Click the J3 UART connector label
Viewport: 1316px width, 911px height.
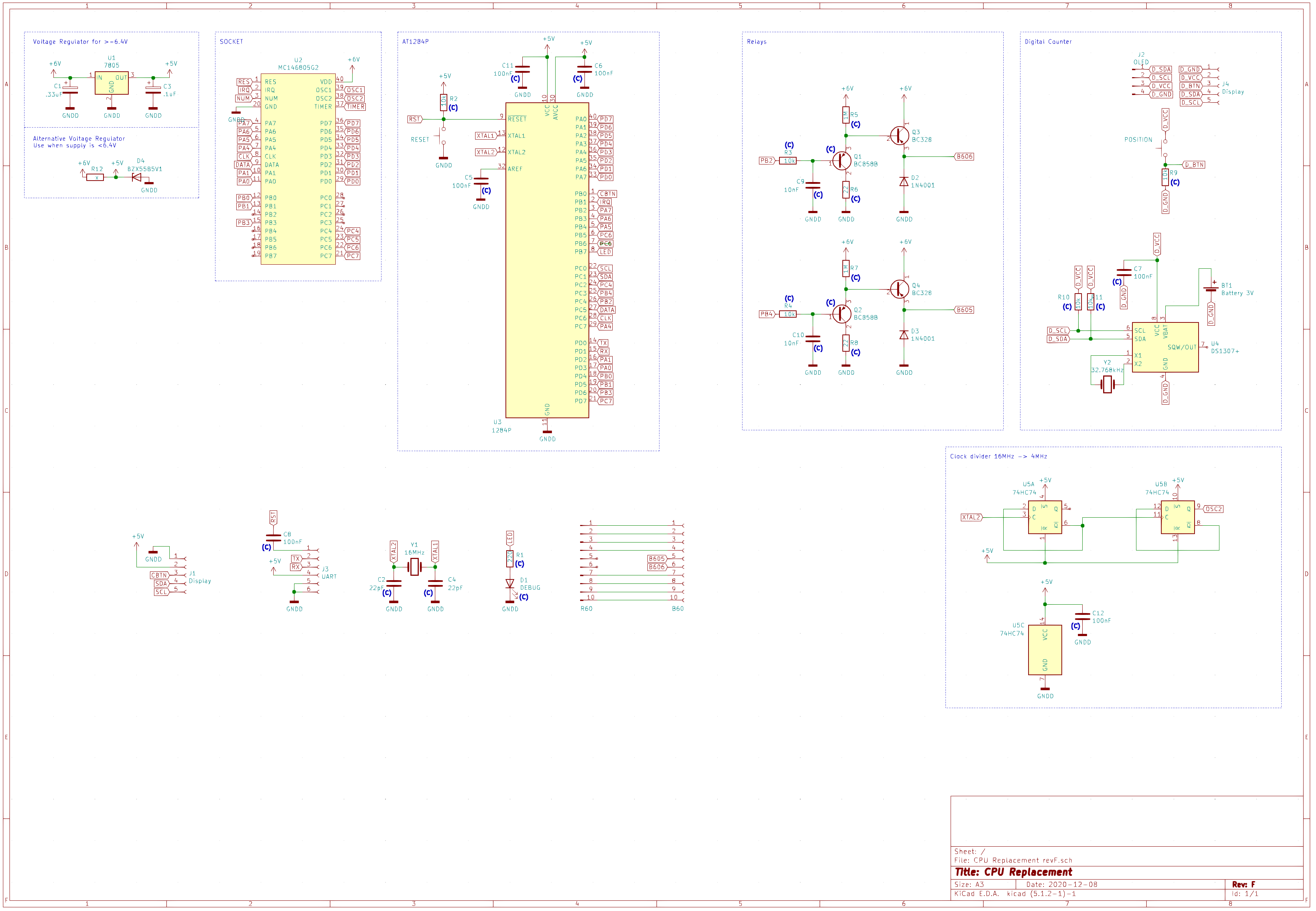(x=329, y=573)
